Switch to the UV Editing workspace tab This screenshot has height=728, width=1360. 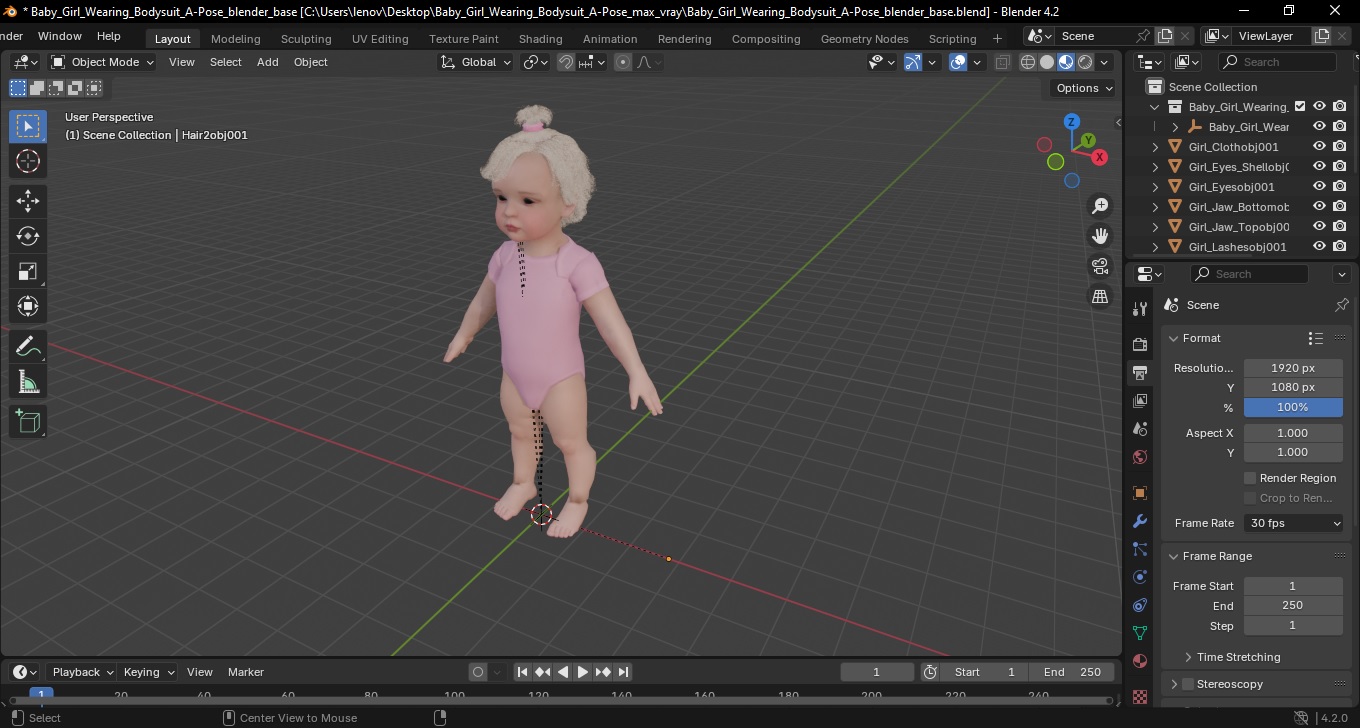(x=380, y=39)
